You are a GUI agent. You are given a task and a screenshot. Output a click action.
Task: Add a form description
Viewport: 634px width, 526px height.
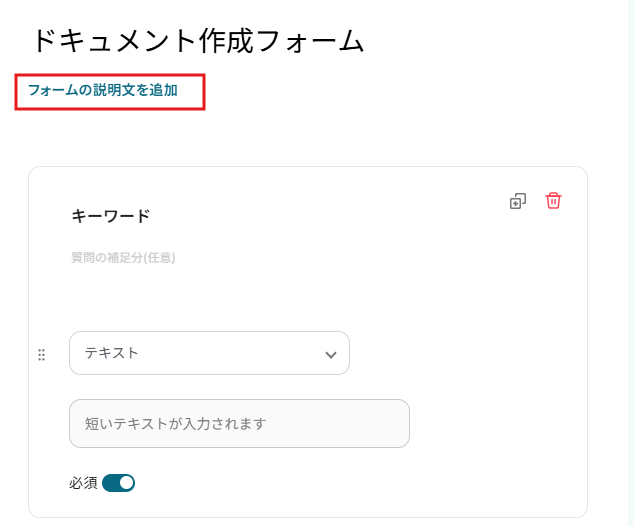point(103,90)
